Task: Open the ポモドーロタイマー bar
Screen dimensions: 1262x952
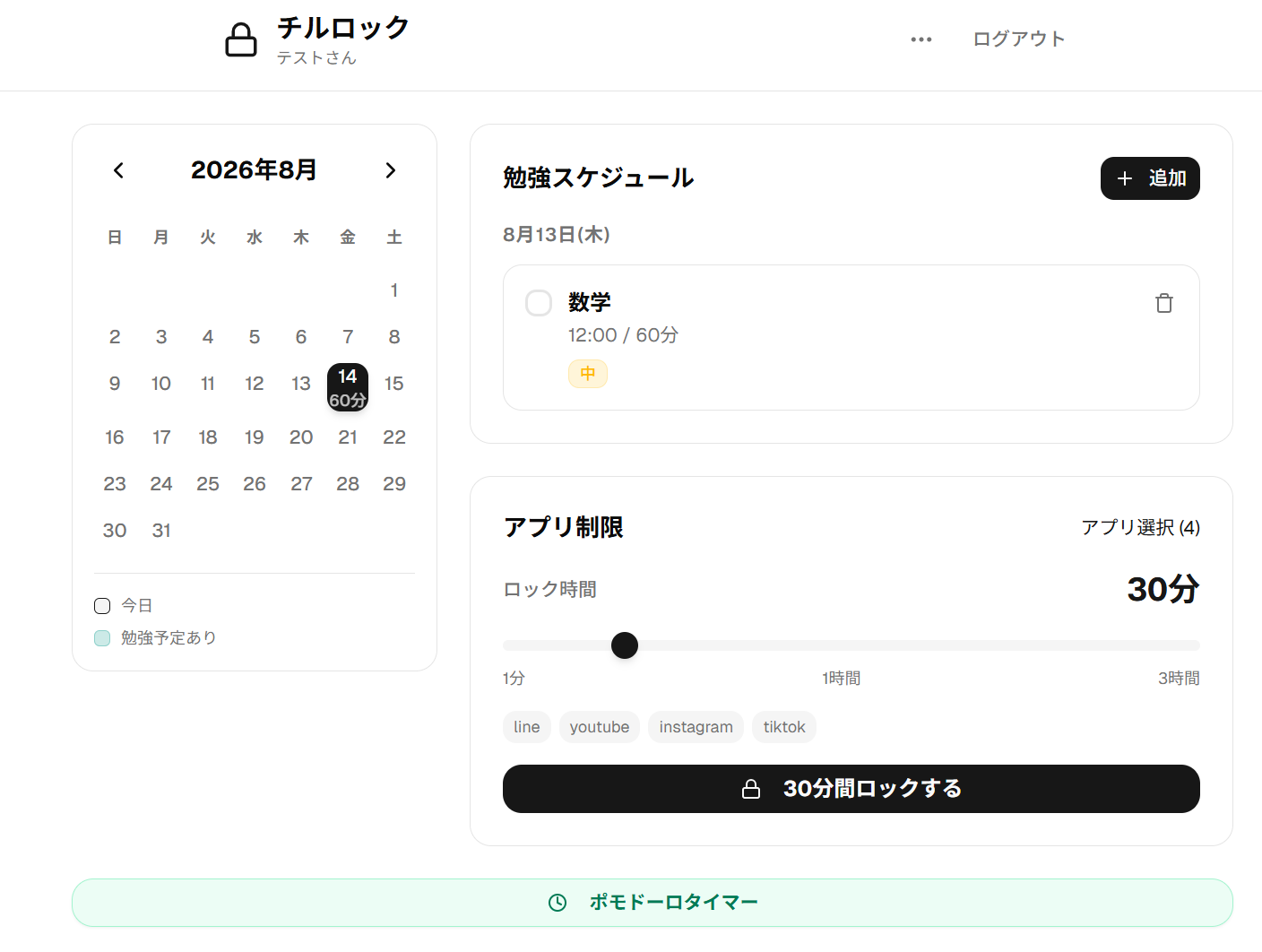Action: point(653,903)
